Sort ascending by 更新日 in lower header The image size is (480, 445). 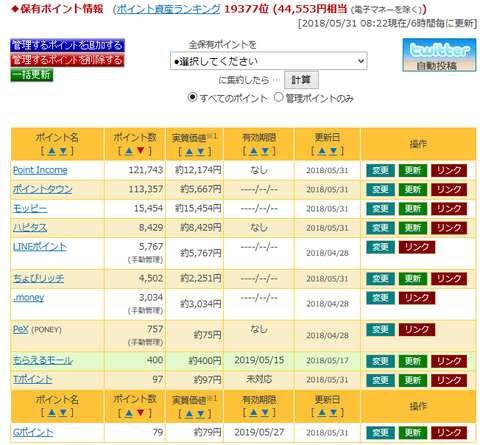click(x=322, y=413)
